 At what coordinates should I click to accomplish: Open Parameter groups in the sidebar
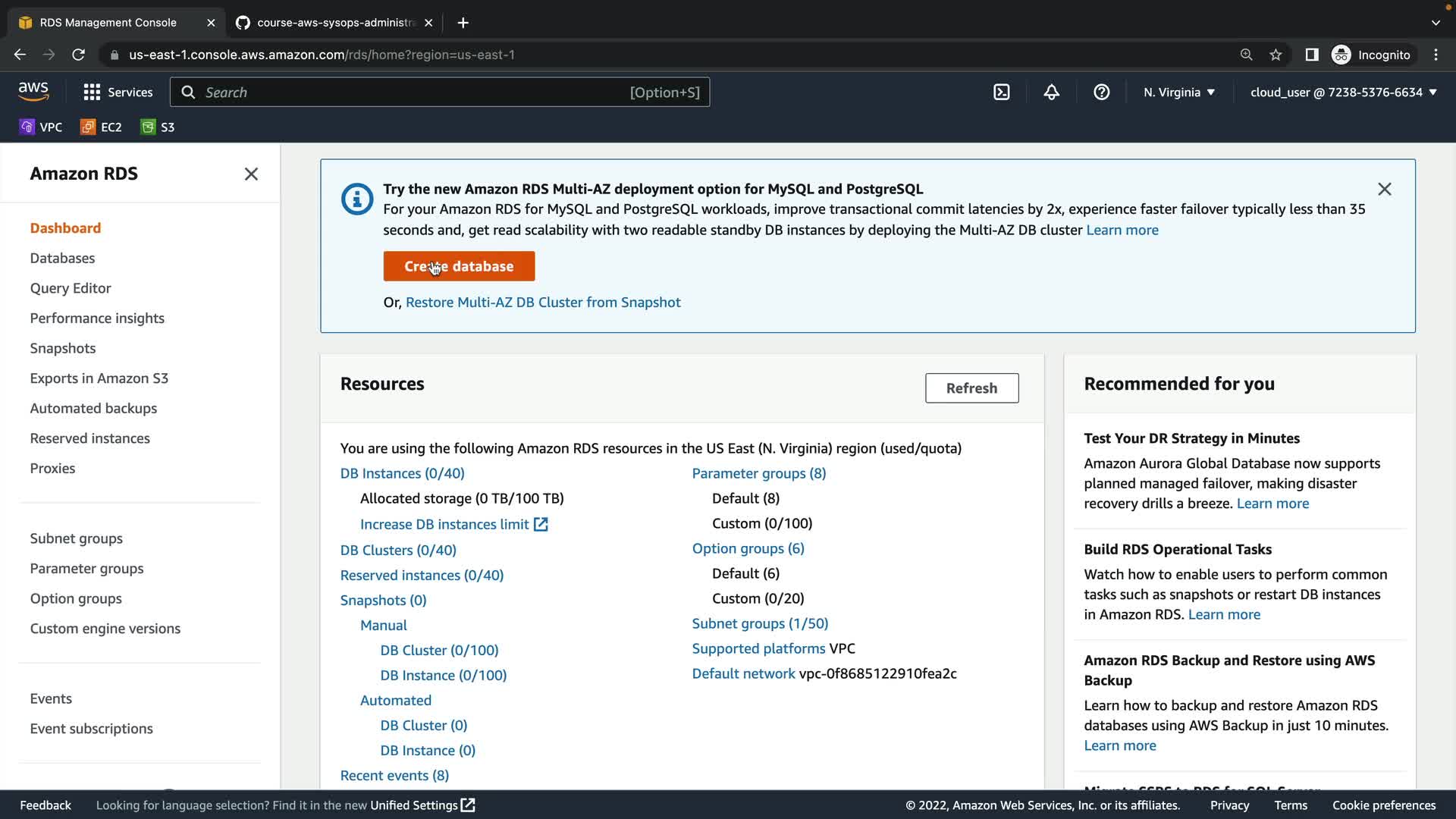[x=86, y=568]
